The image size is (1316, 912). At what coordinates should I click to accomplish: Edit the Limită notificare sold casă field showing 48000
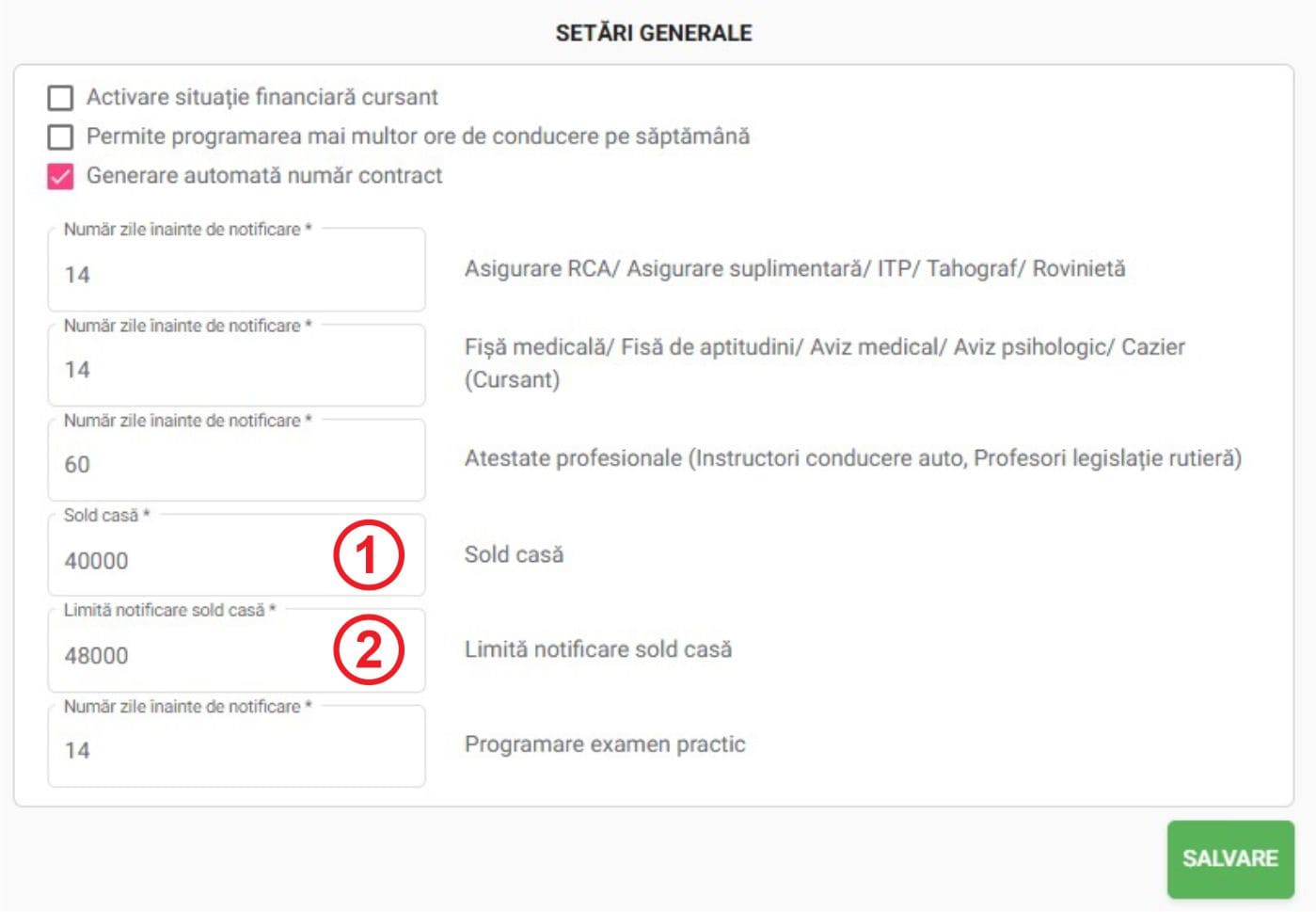[x=236, y=650]
